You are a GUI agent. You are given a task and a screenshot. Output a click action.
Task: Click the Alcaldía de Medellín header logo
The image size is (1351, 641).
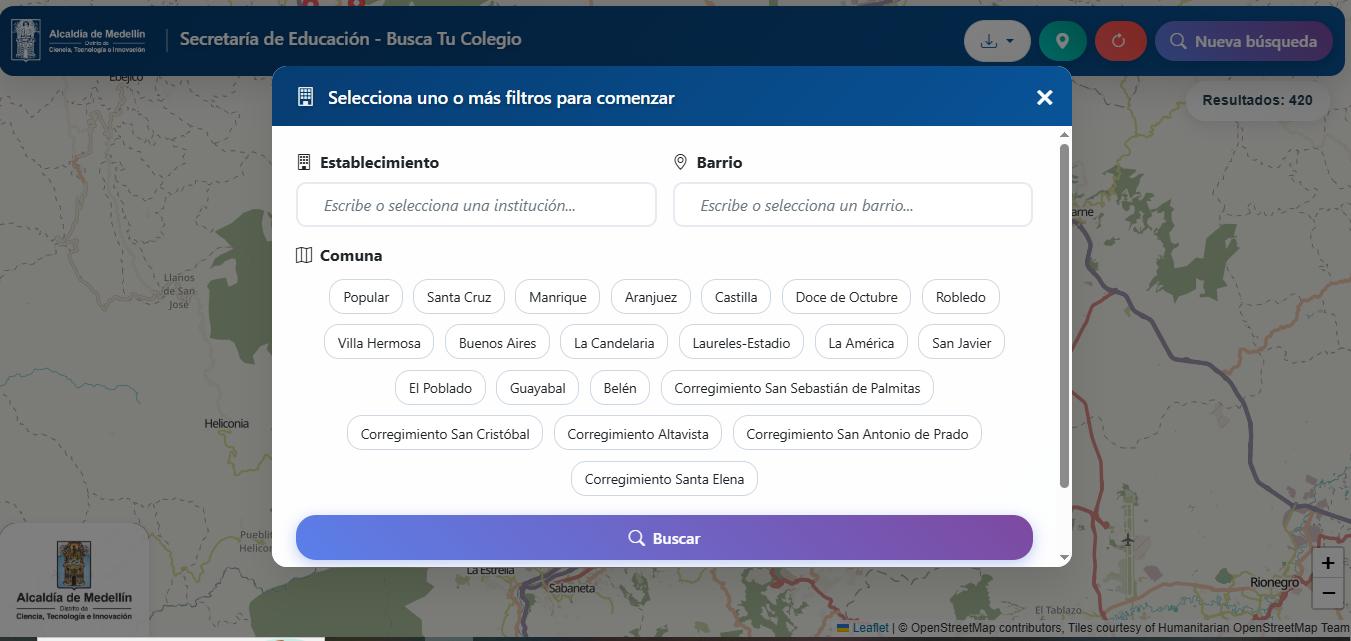click(79, 40)
